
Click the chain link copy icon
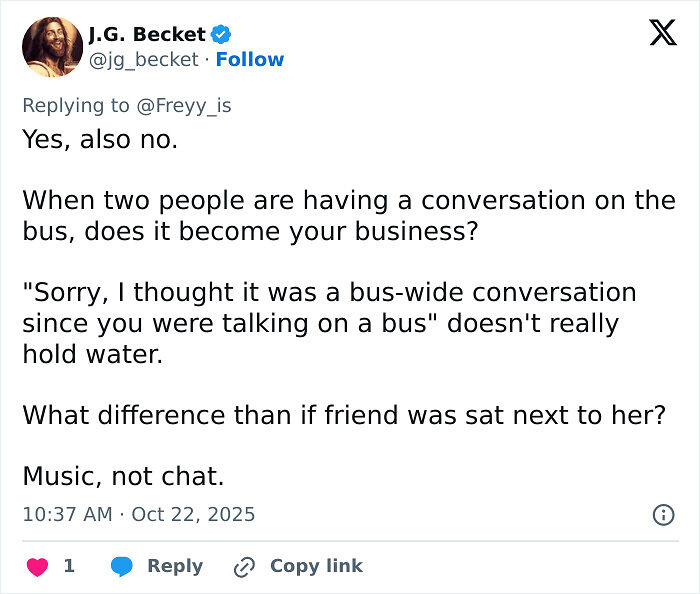coord(243,567)
